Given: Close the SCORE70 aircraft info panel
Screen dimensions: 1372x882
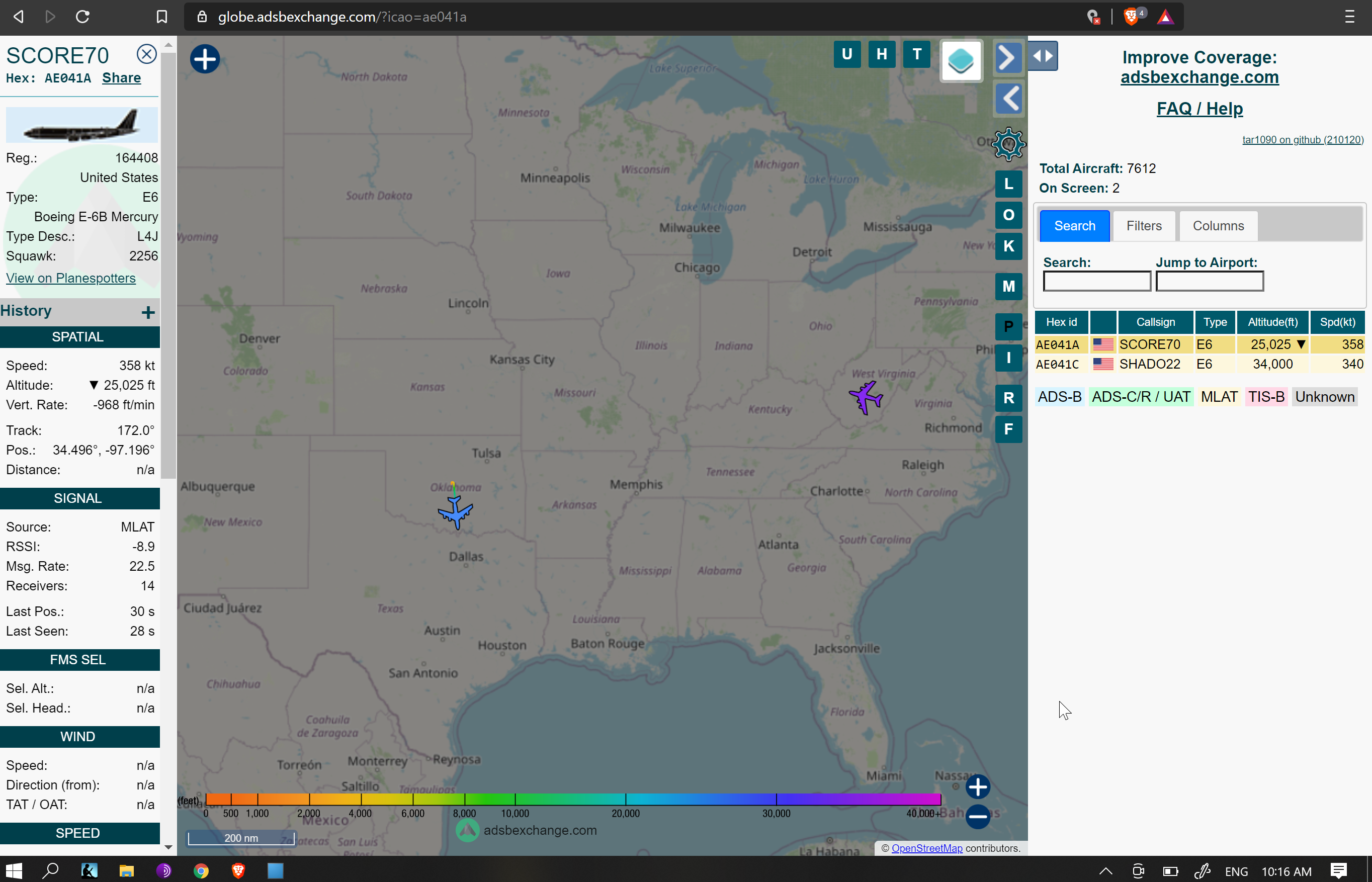Looking at the screenshot, I should pos(146,54).
